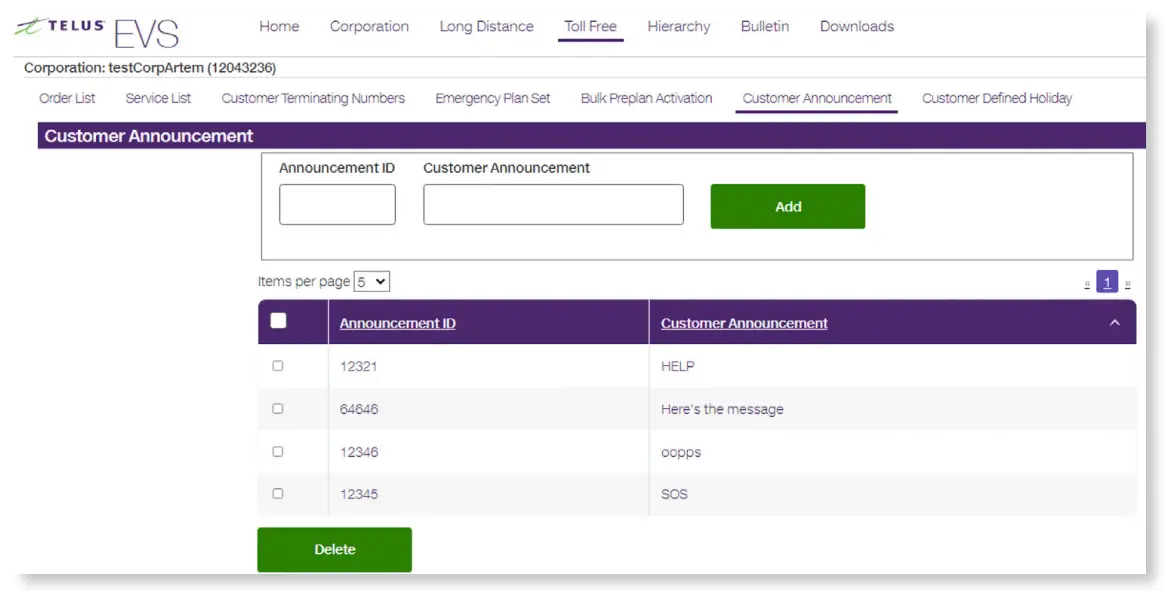The height and width of the screenshot is (591, 1164).
Task: Sort by Announcement ID column header
Action: (397, 323)
